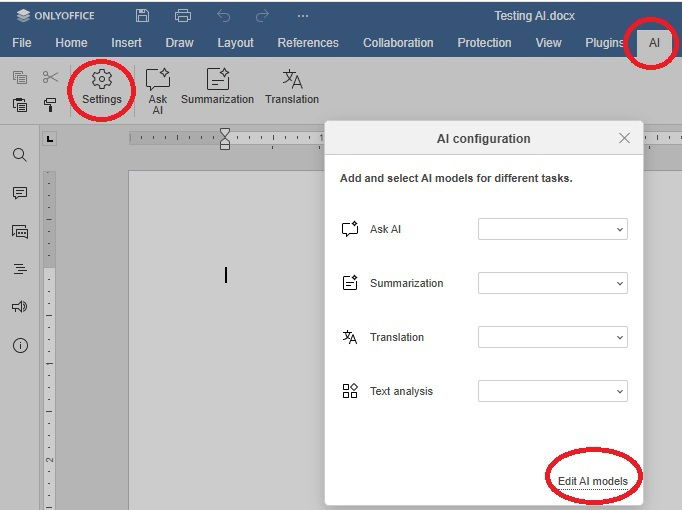Switch to the References tab

click(308, 43)
